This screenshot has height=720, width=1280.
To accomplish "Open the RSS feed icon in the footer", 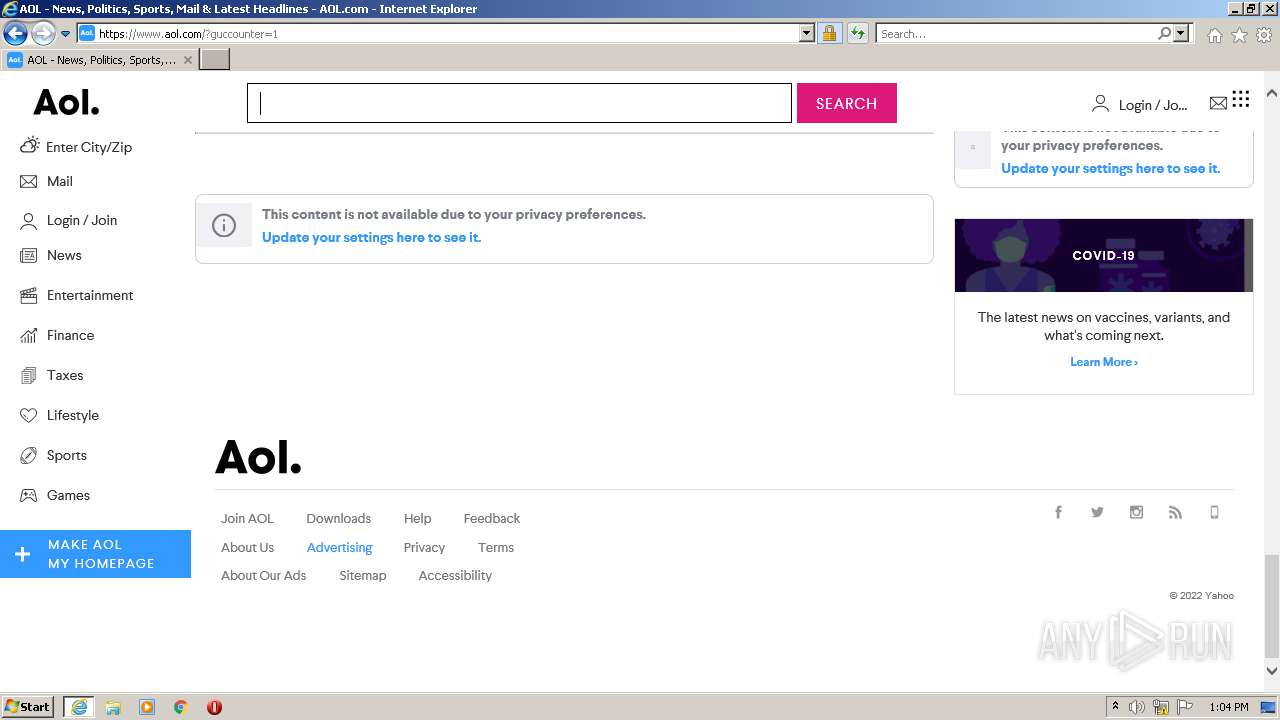I will point(1175,512).
